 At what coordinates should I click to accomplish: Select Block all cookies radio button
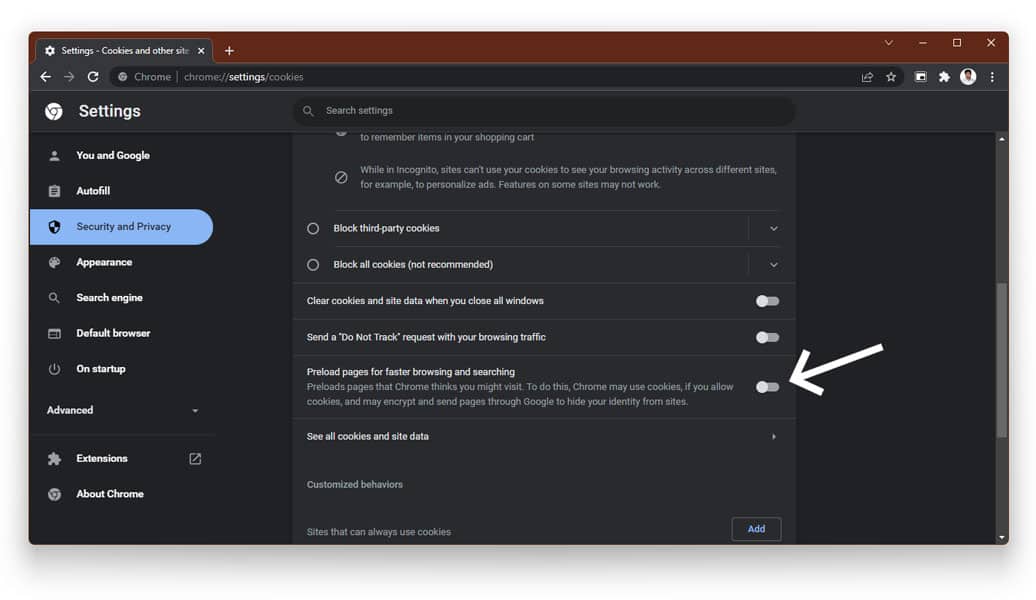tap(313, 264)
